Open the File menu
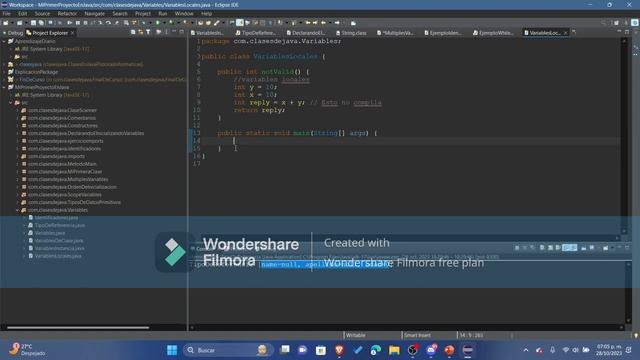640x360 pixels. 7,13
